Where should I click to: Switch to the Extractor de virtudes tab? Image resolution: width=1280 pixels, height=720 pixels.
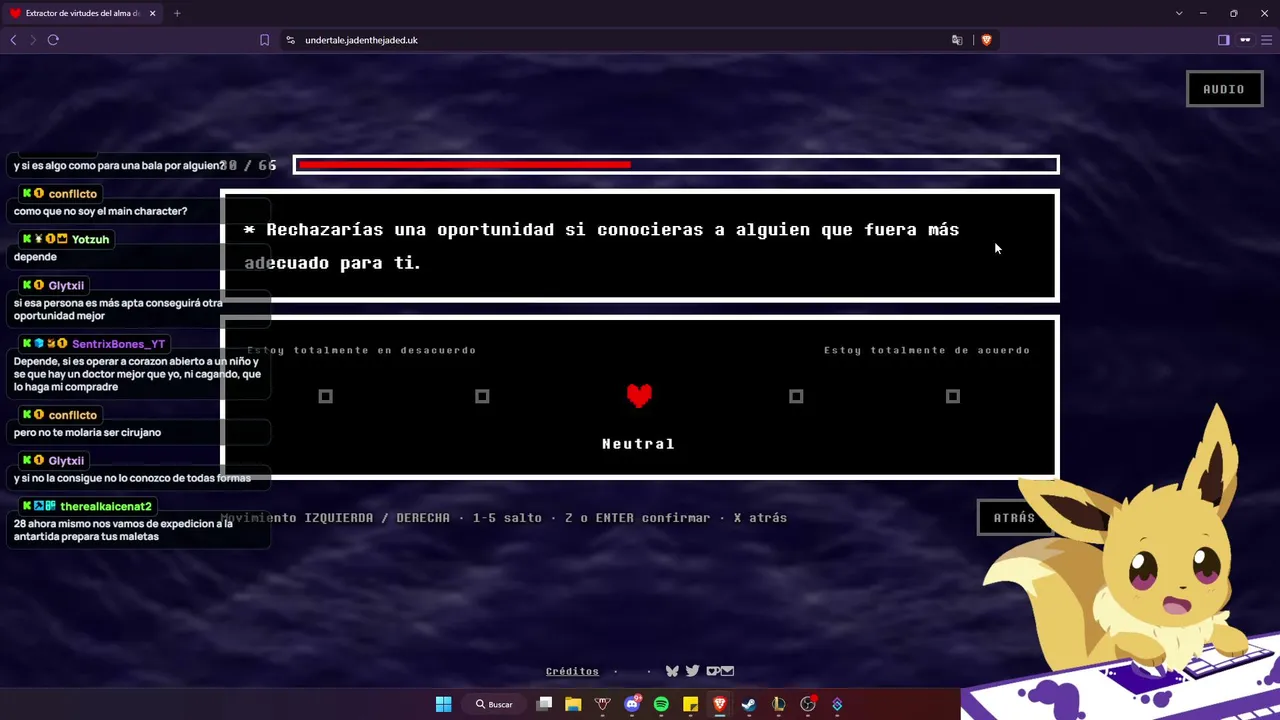coord(82,13)
